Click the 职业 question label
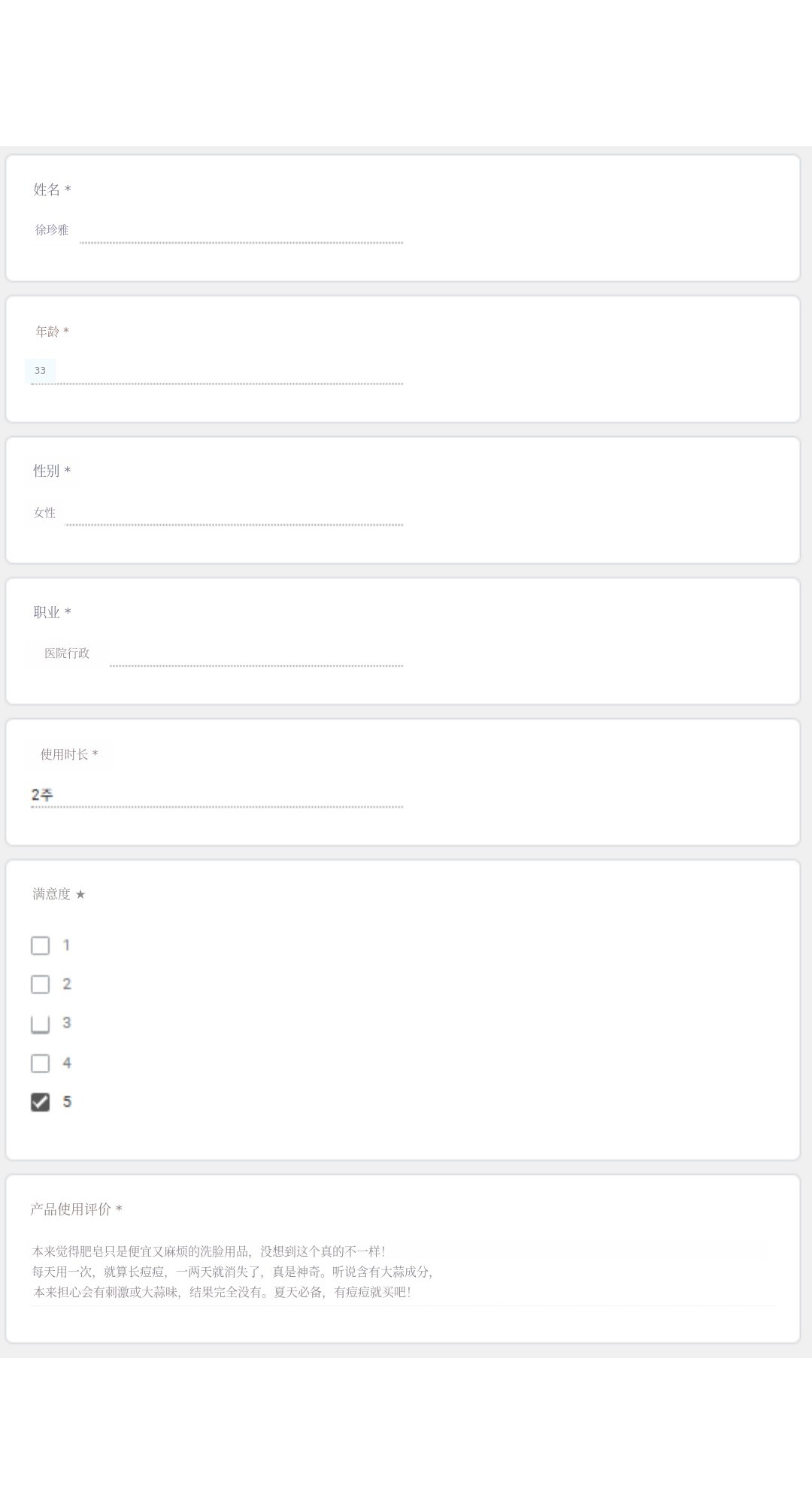812x1504 pixels. click(47, 612)
